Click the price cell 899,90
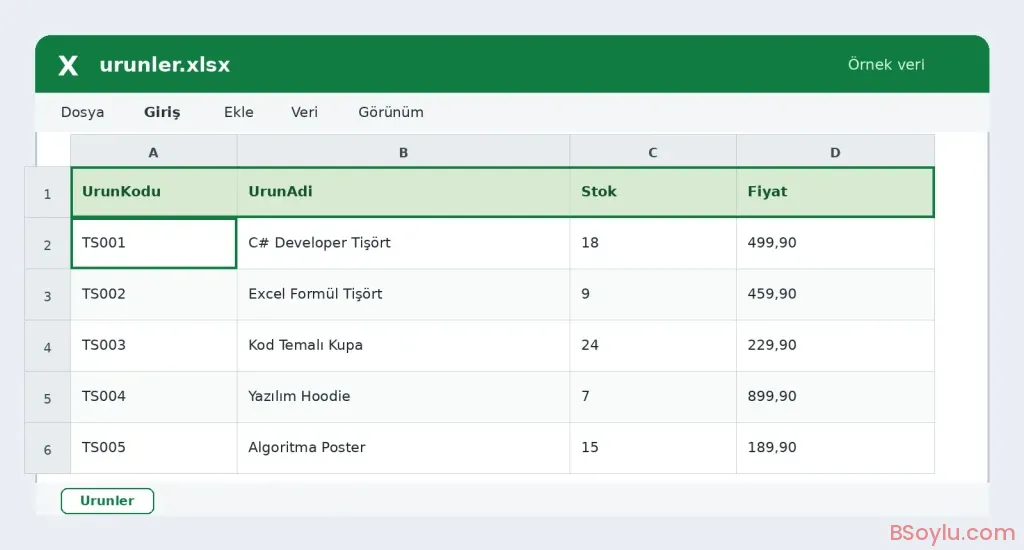The height and width of the screenshot is (550, 1024). (x=835, y=396)
